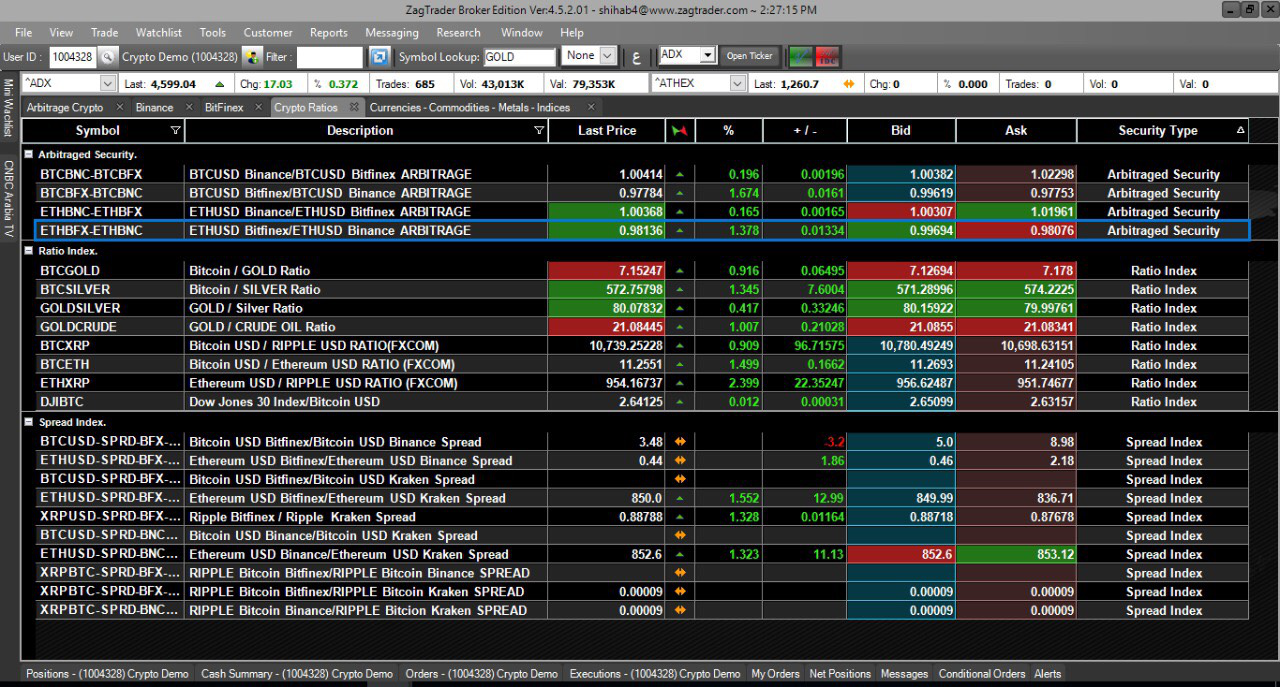Viewport: 1280px width, 687px height.
Task: Click the green chart icon in toolbar
Action: point(800,56)
